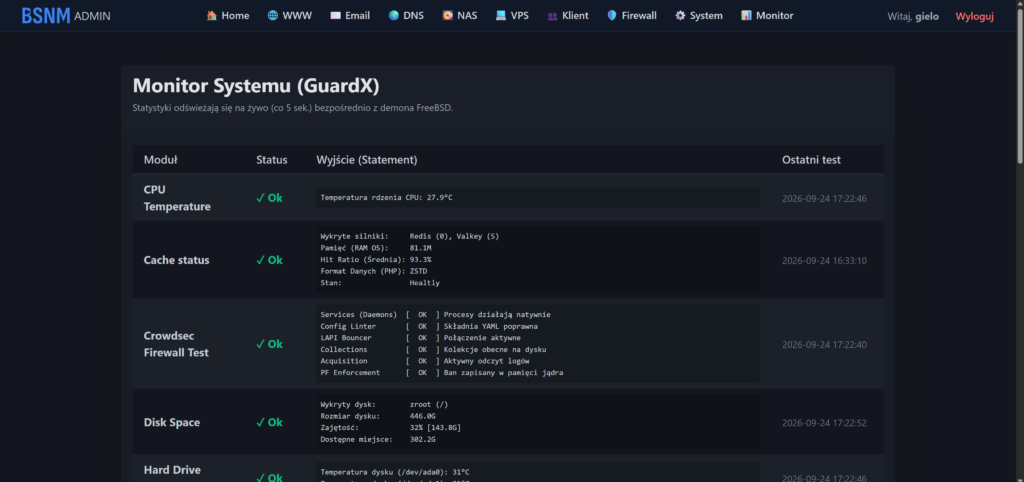The width and height of the screenshot is (1024, 482).
Task: Click the Dostępne miejsce 302.2G line
Action: pyautogui.click(x=378, y=440)
